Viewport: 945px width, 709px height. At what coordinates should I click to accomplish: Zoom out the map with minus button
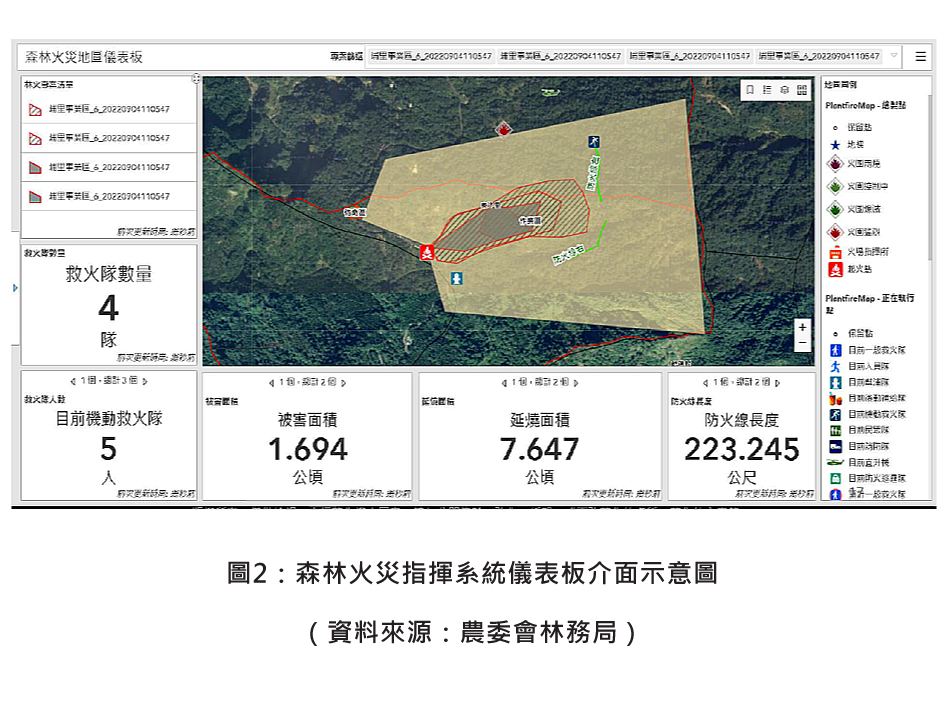click(x=802, y=343)
